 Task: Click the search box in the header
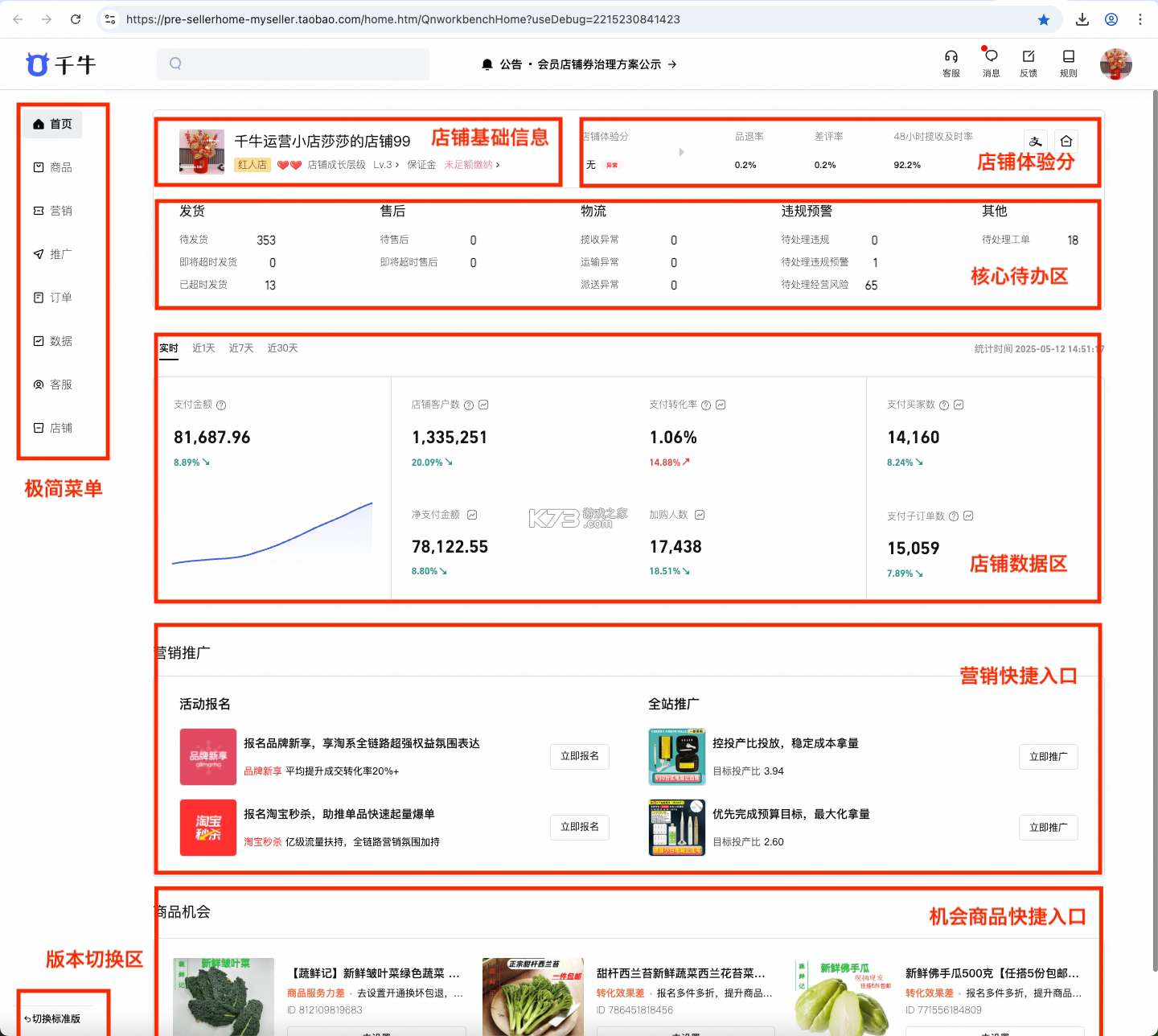[x=293, y=64]
